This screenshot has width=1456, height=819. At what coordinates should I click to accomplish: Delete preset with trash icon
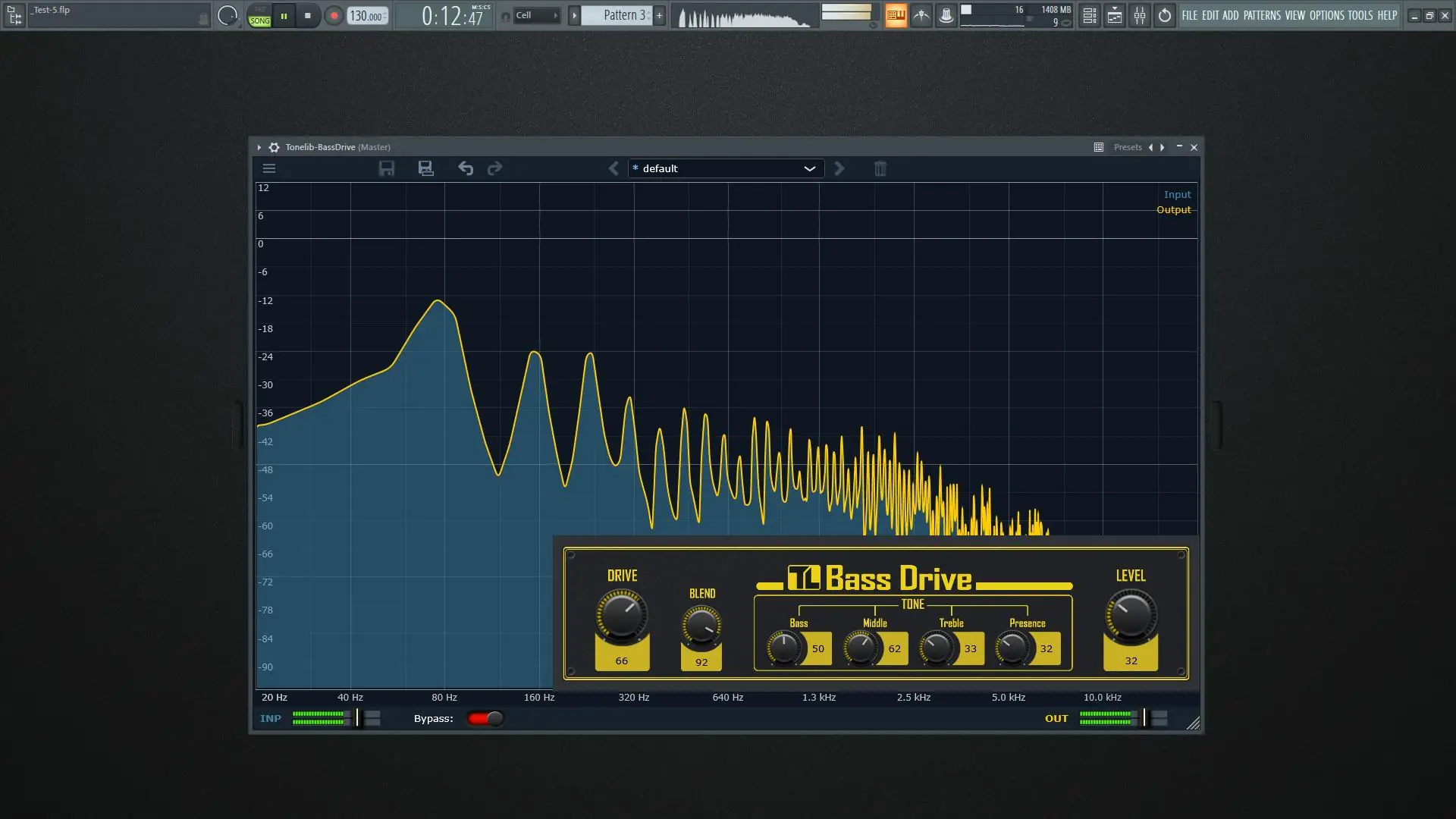[880, 168]
